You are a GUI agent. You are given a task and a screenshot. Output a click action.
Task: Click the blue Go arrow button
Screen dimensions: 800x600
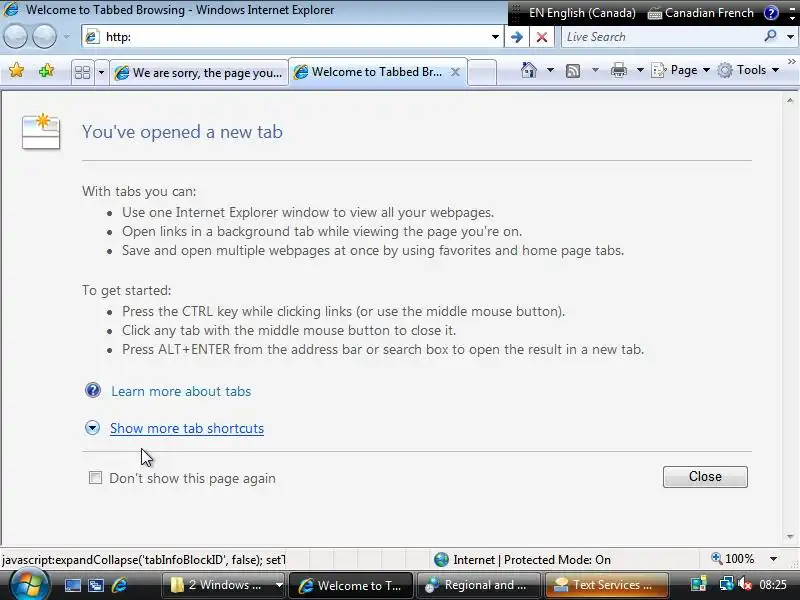click(516, 37)
